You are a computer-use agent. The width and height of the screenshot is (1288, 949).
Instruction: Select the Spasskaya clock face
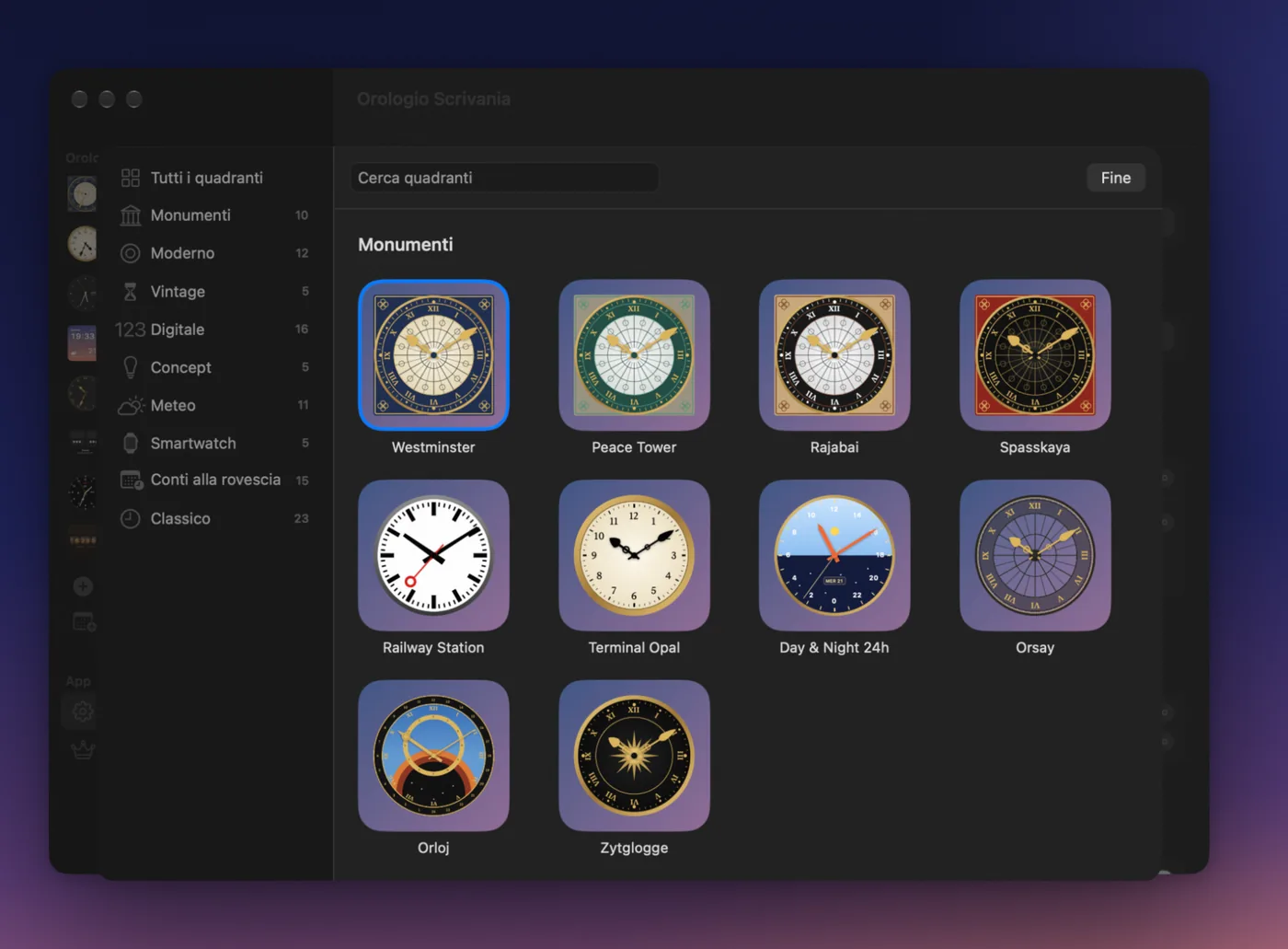(1035, 354)
